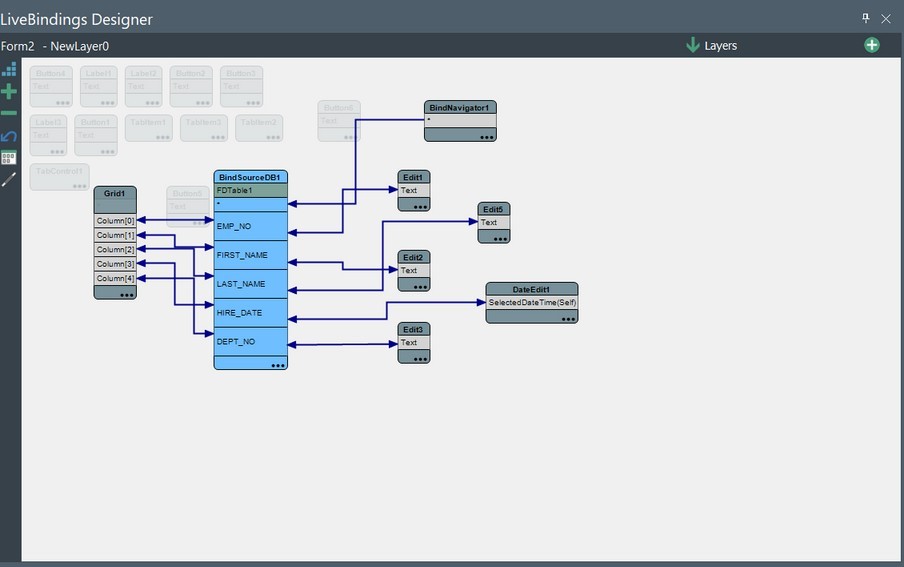Viewport: 904px width, 567px height.
Task: Open the ellipsis on Grid1 node
Action: pos(127,295)
